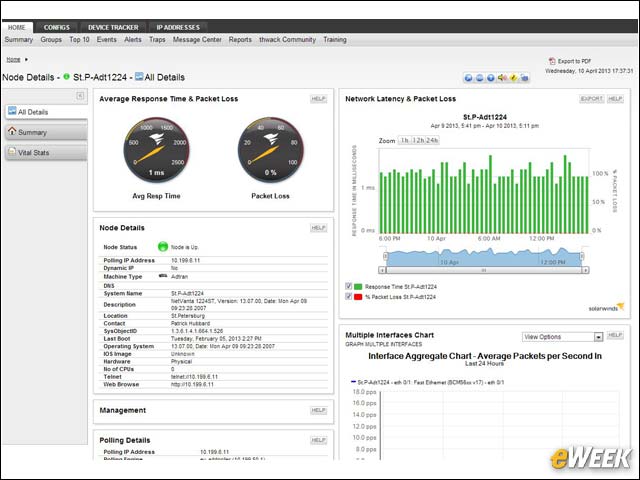Viewport: 640px width, 480px height.
Task: Click the All Details sidebar icon
Action: coord(12,111)
